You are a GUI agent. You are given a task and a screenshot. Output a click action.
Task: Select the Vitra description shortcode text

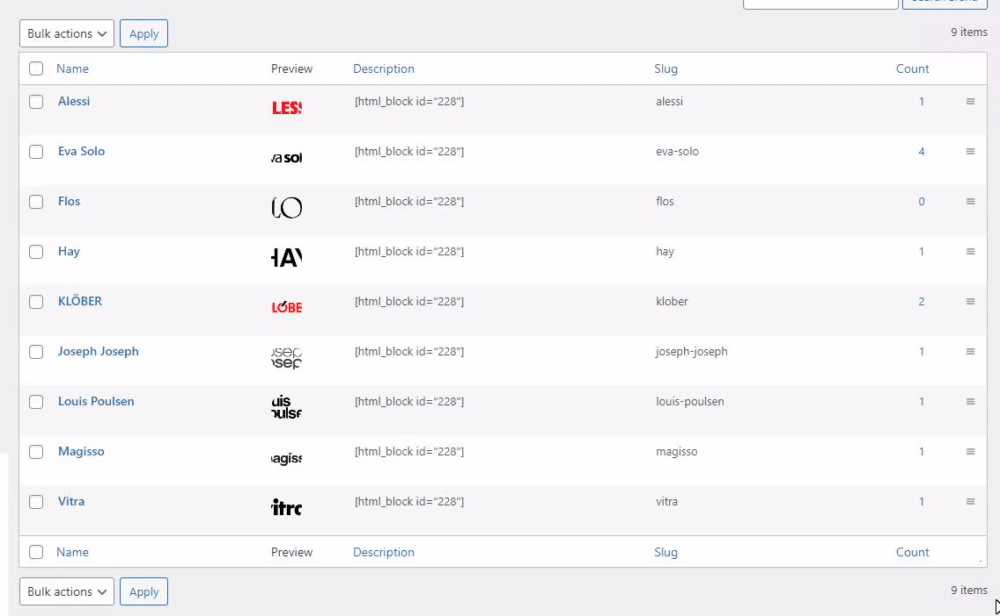click(x=409, y=501)
